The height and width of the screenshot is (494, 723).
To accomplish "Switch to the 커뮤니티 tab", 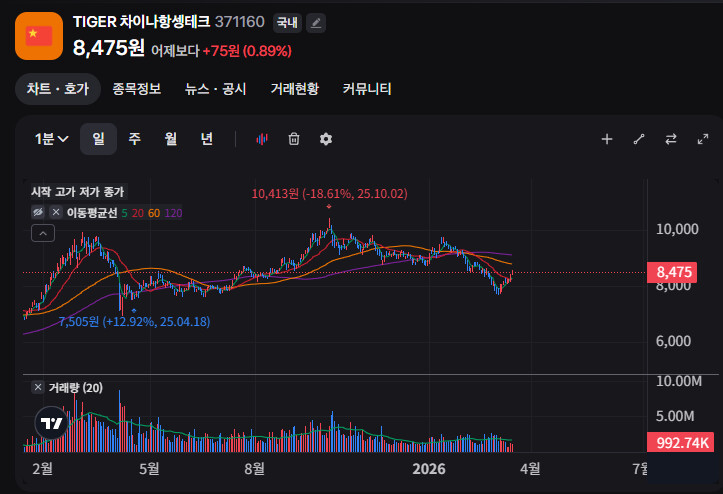I will click(367, 89).
